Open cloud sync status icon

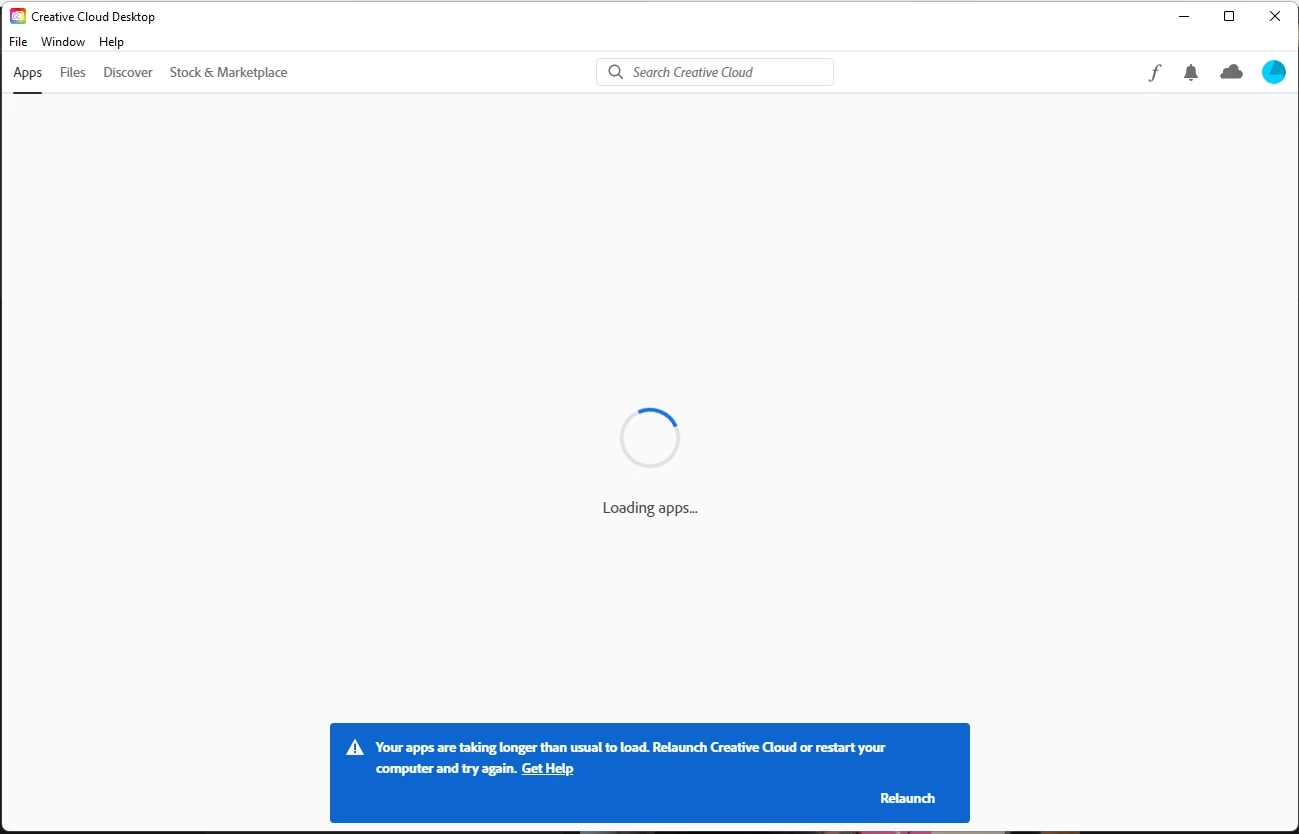tap(1232, 72)
